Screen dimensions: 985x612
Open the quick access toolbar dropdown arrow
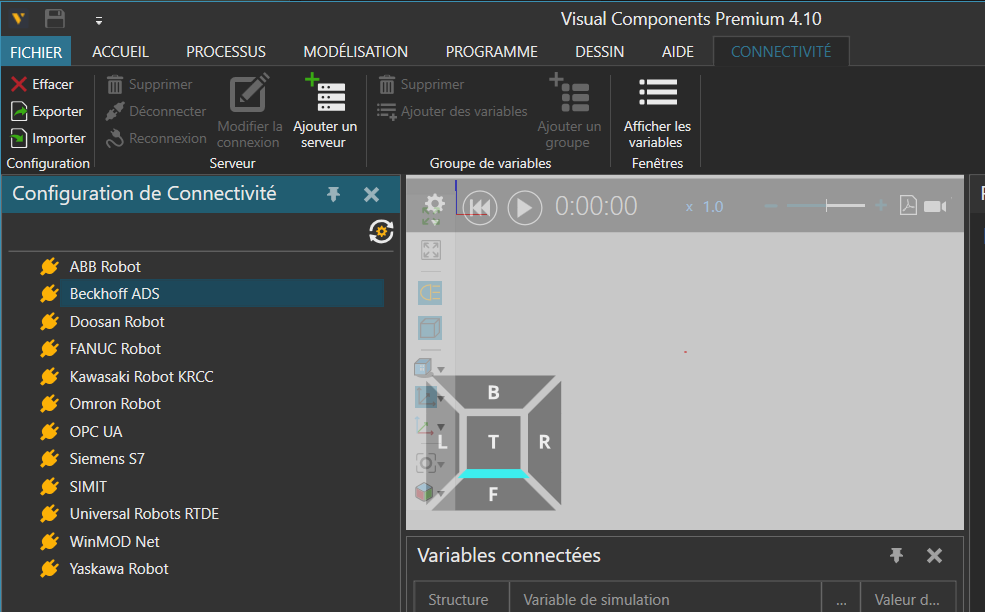(98, 20)
